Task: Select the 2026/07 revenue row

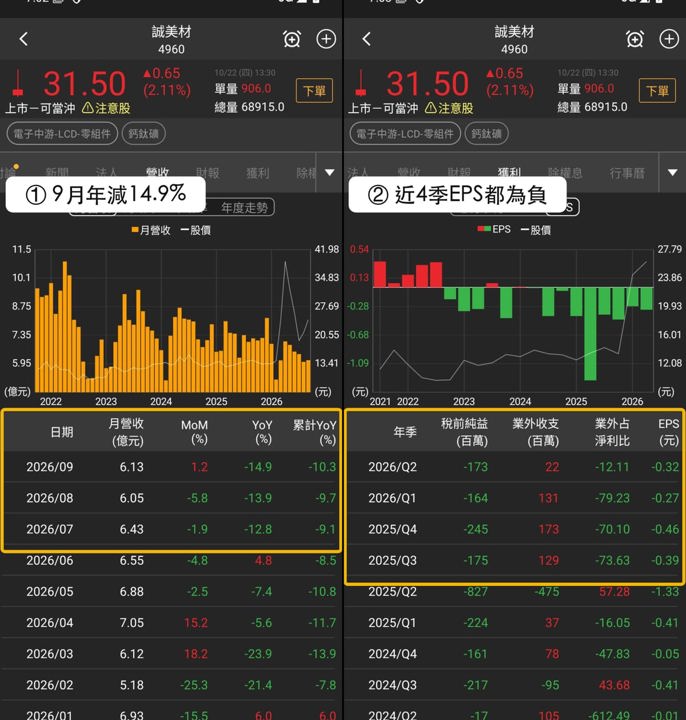Action: (x=171, y=529)
